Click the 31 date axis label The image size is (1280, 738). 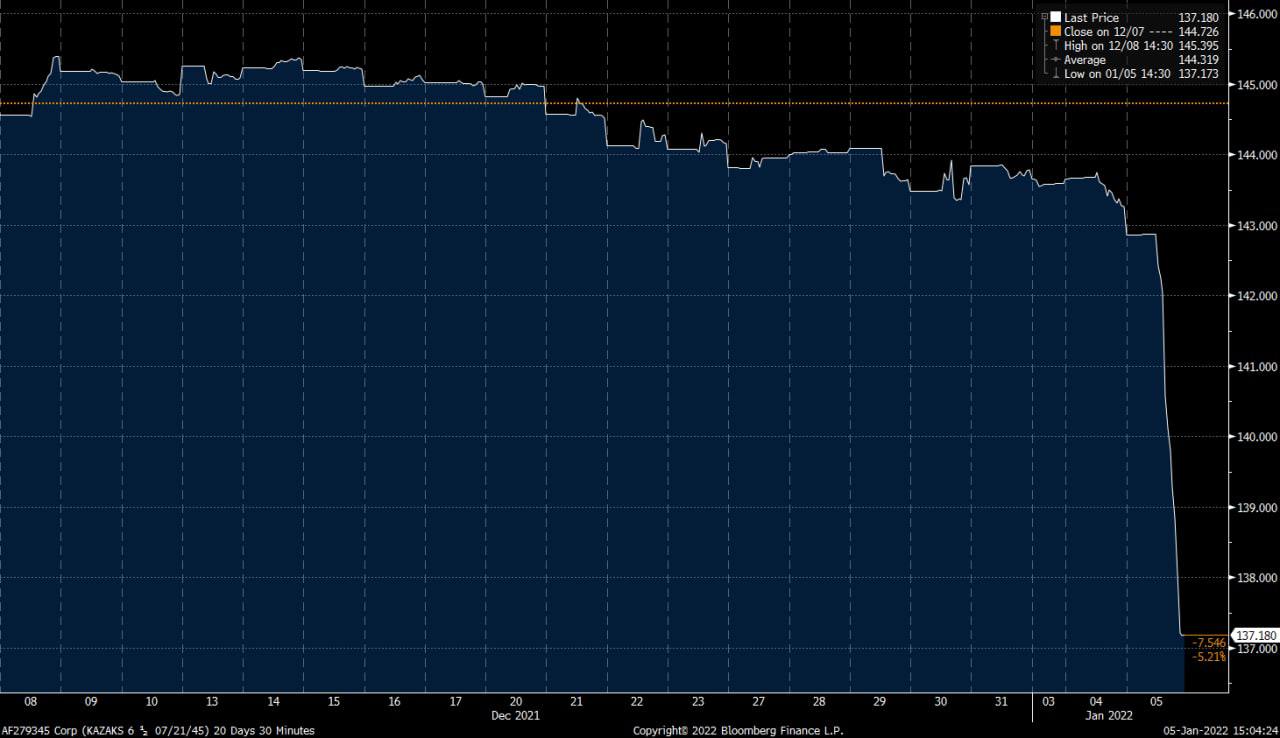pos(1001,702)
